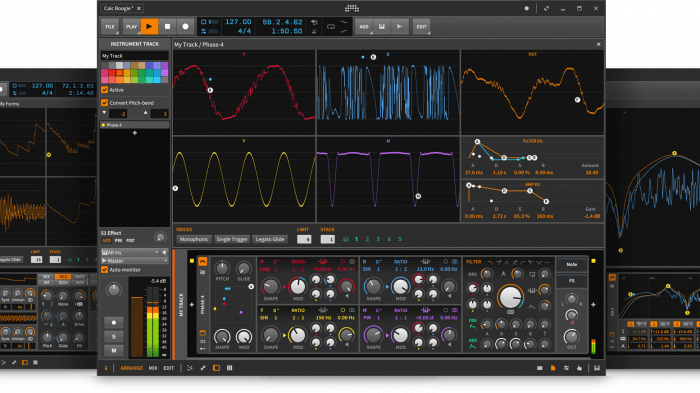Click the orange remote controls icon on Phase-4
This screenshot has width=700, height=393.
203,333
